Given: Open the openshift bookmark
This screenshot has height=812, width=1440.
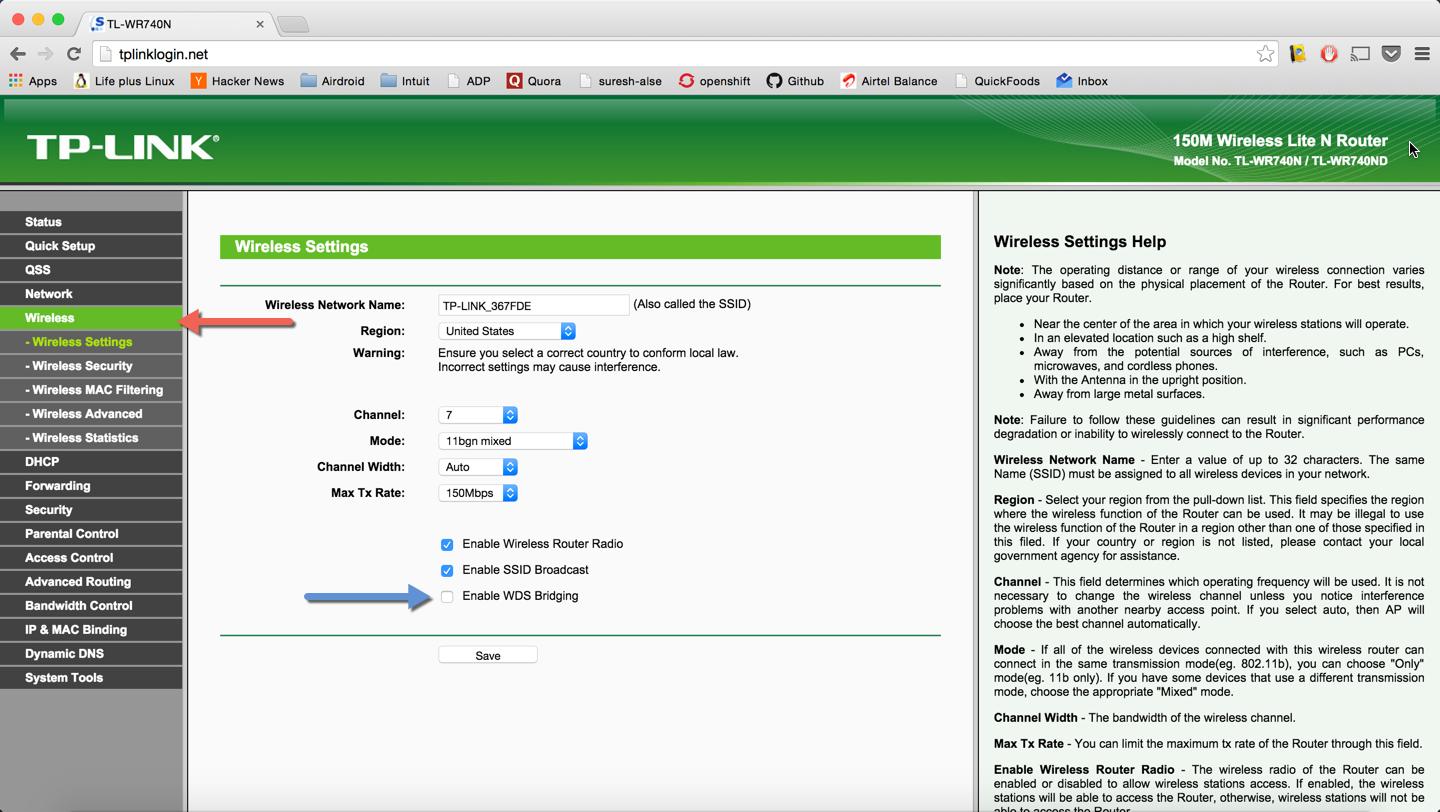Looking at the screenshot, I should (x=714, y=81).
